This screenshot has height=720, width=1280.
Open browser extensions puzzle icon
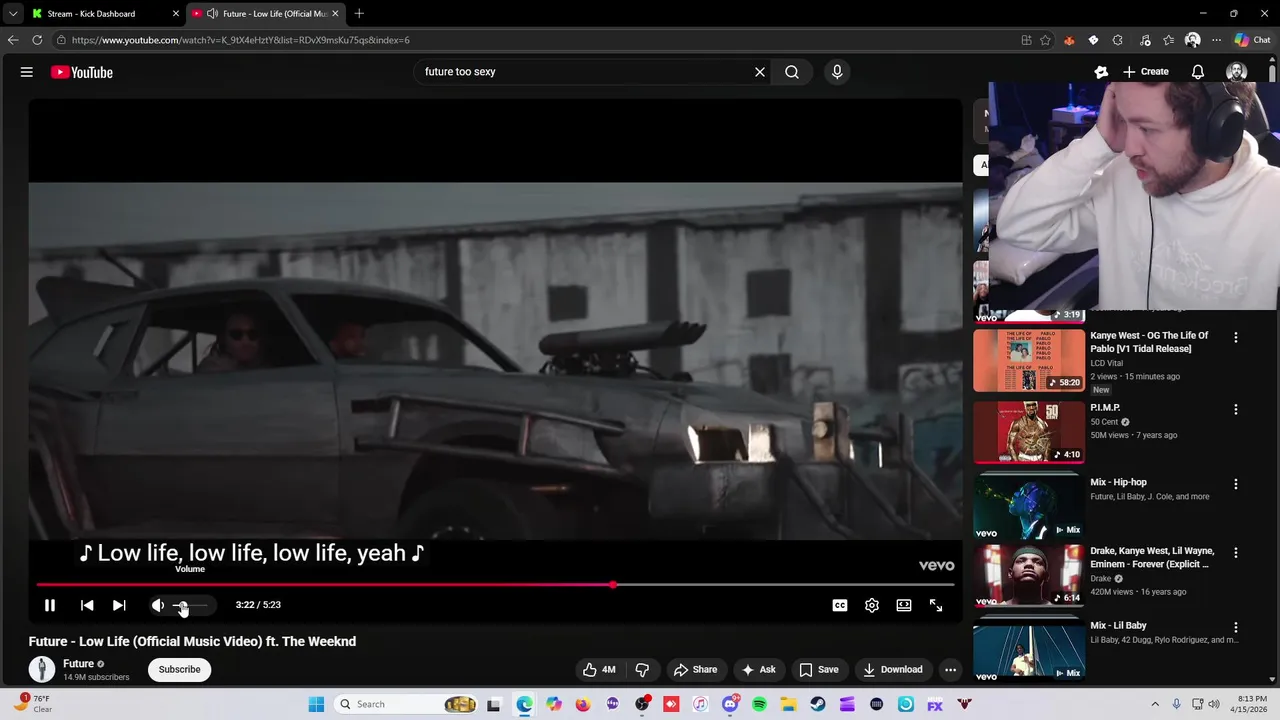tap(1117, 40)
